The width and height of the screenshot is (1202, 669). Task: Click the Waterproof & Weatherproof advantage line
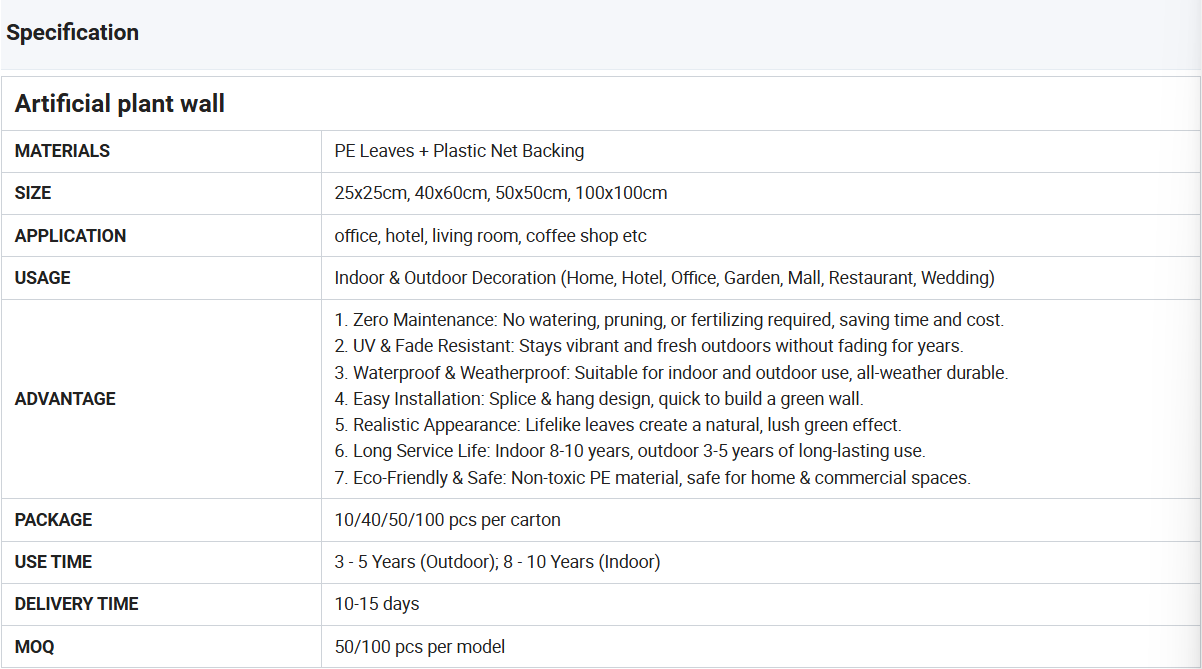click(670, 373)
